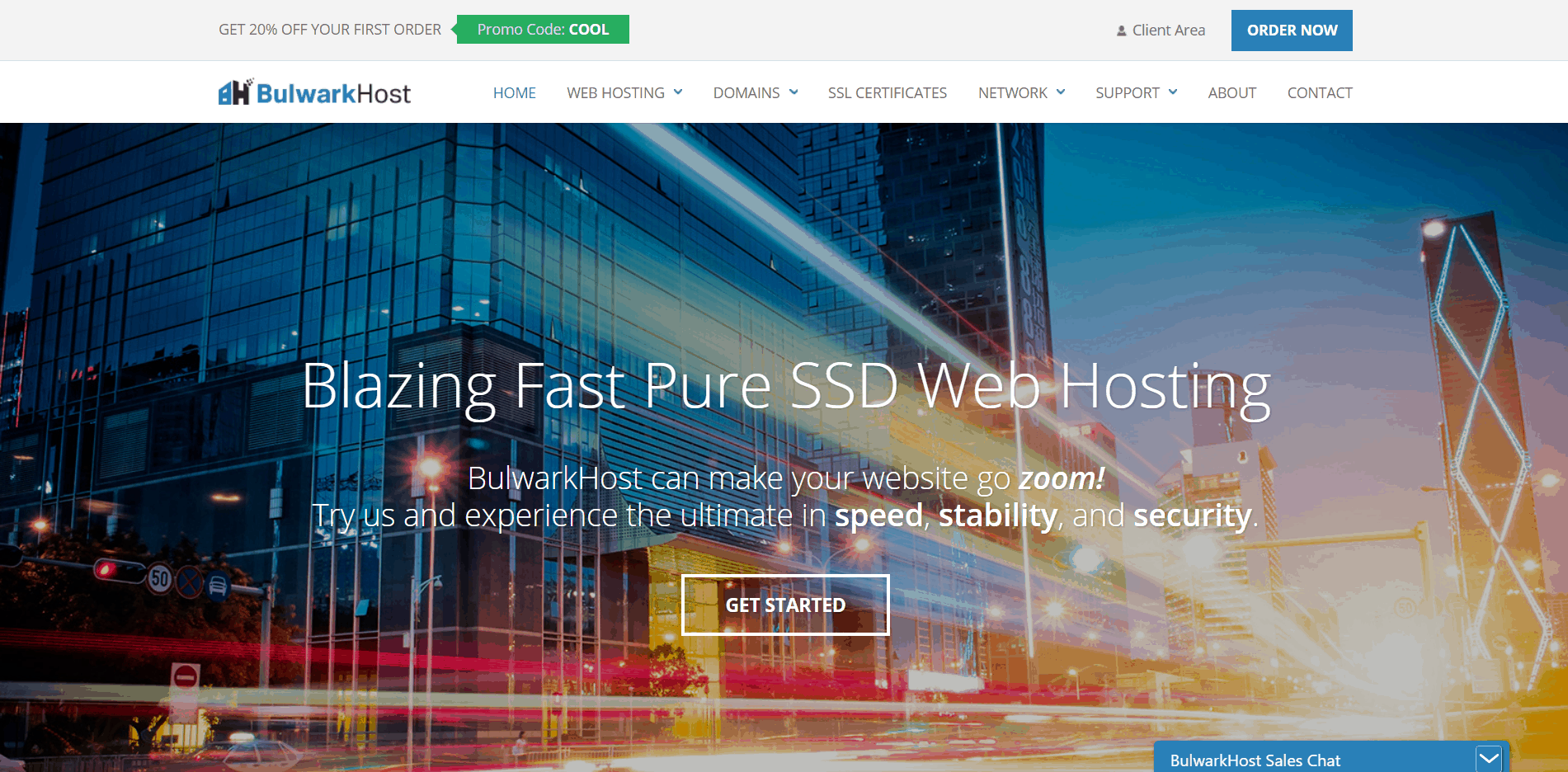Screen dimensions: 1568x772
Task: Collapse the Sales Chat chevron icon
Action: [1489, 758]
